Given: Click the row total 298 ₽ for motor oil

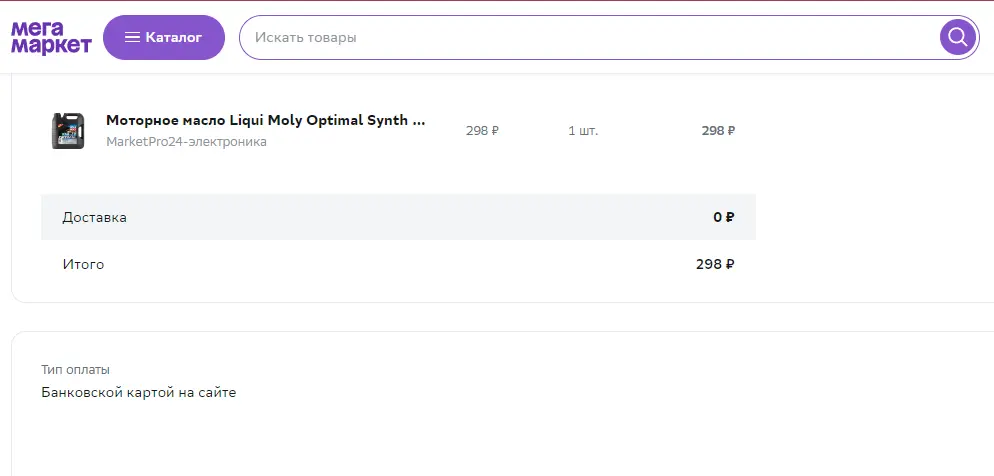Looking at the screenshot, I should click(718, 131).
